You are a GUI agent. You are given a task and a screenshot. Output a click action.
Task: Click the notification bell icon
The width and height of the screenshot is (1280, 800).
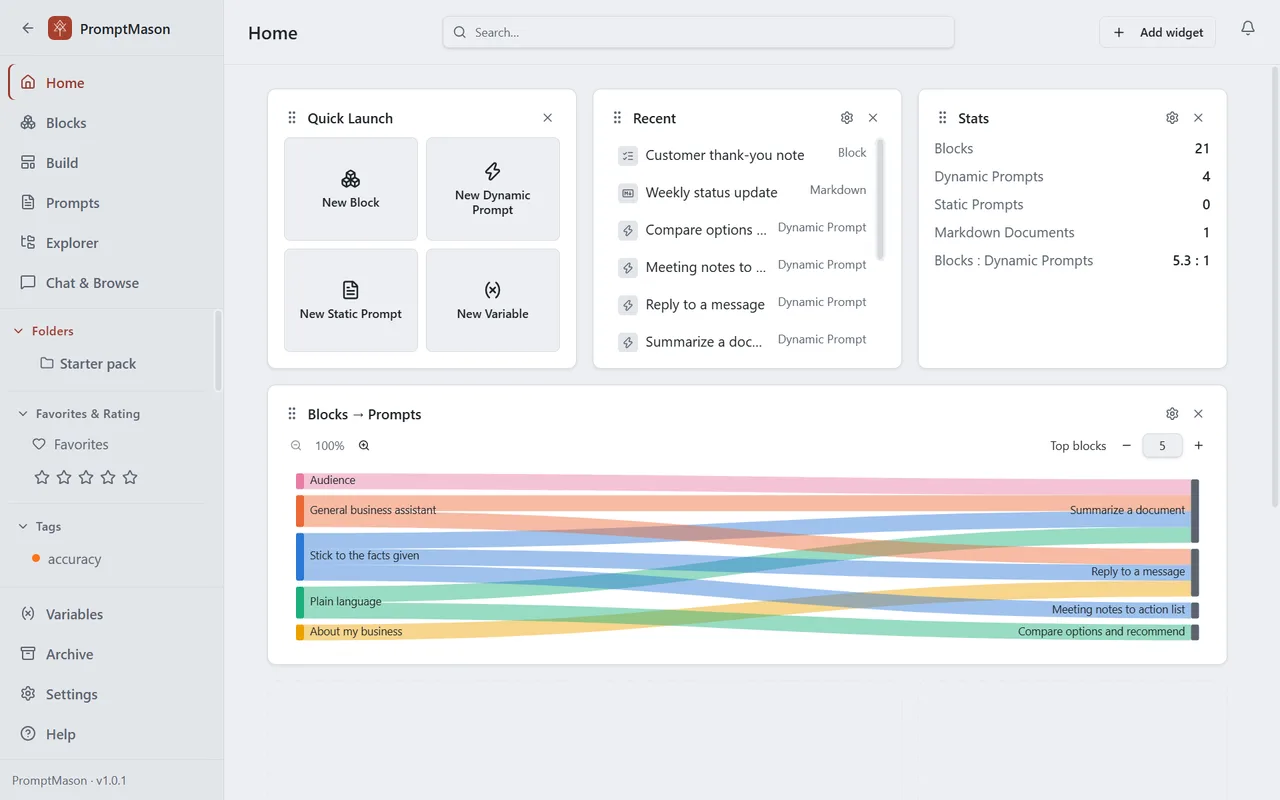pos(1248,29)
